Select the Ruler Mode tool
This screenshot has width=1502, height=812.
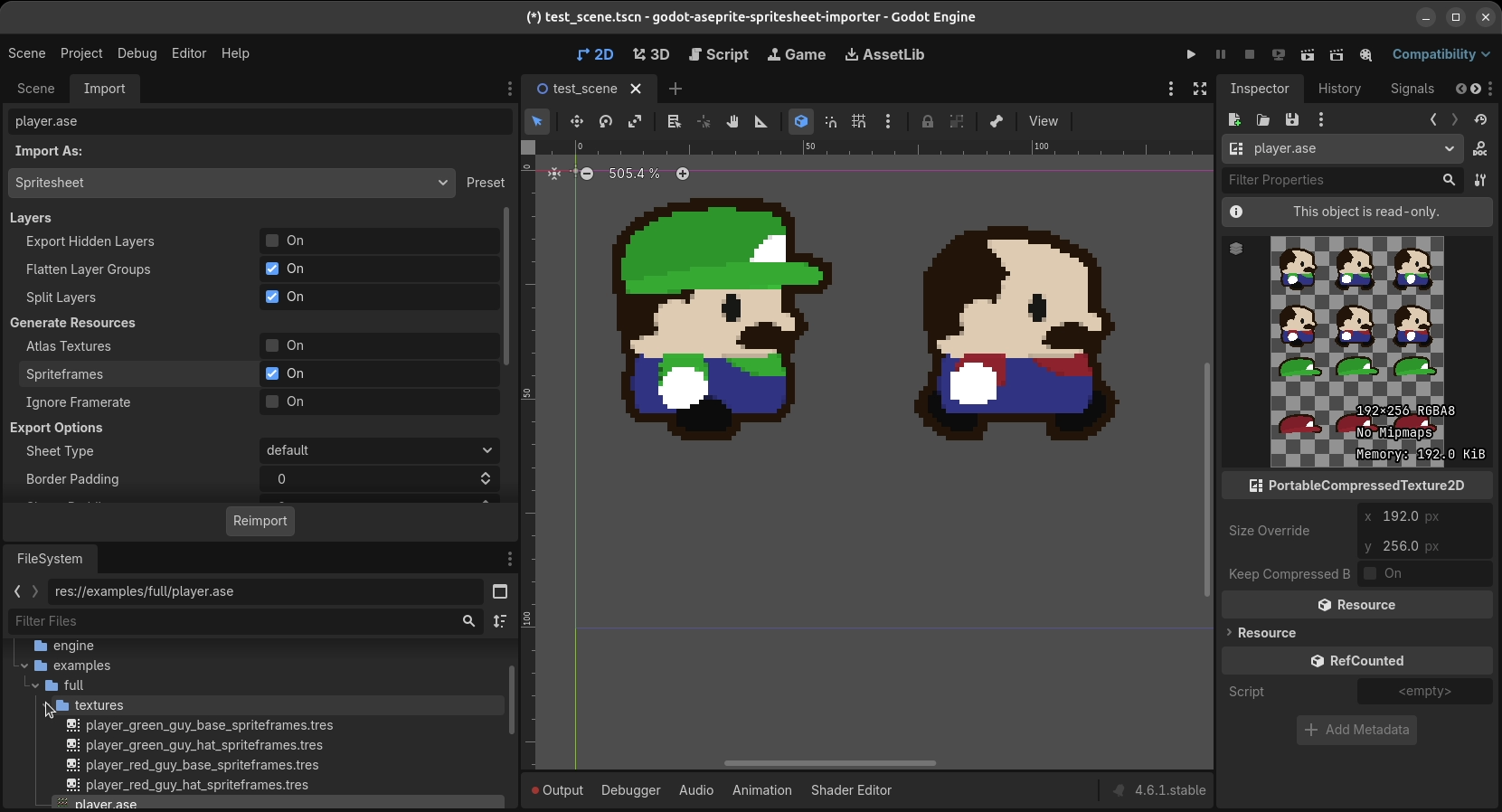tap(761, 121)
